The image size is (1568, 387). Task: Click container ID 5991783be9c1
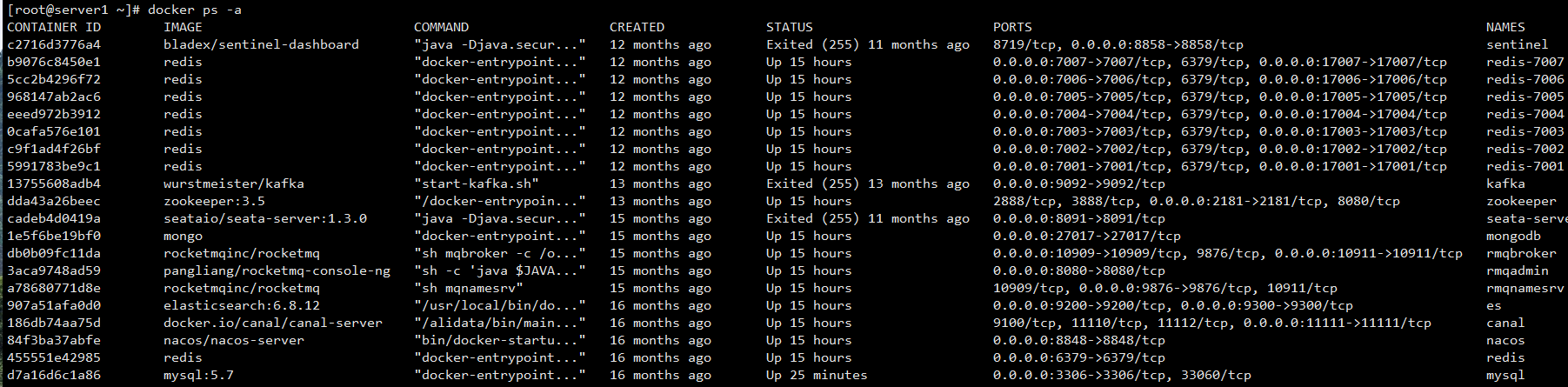click(x=54, y=166)
